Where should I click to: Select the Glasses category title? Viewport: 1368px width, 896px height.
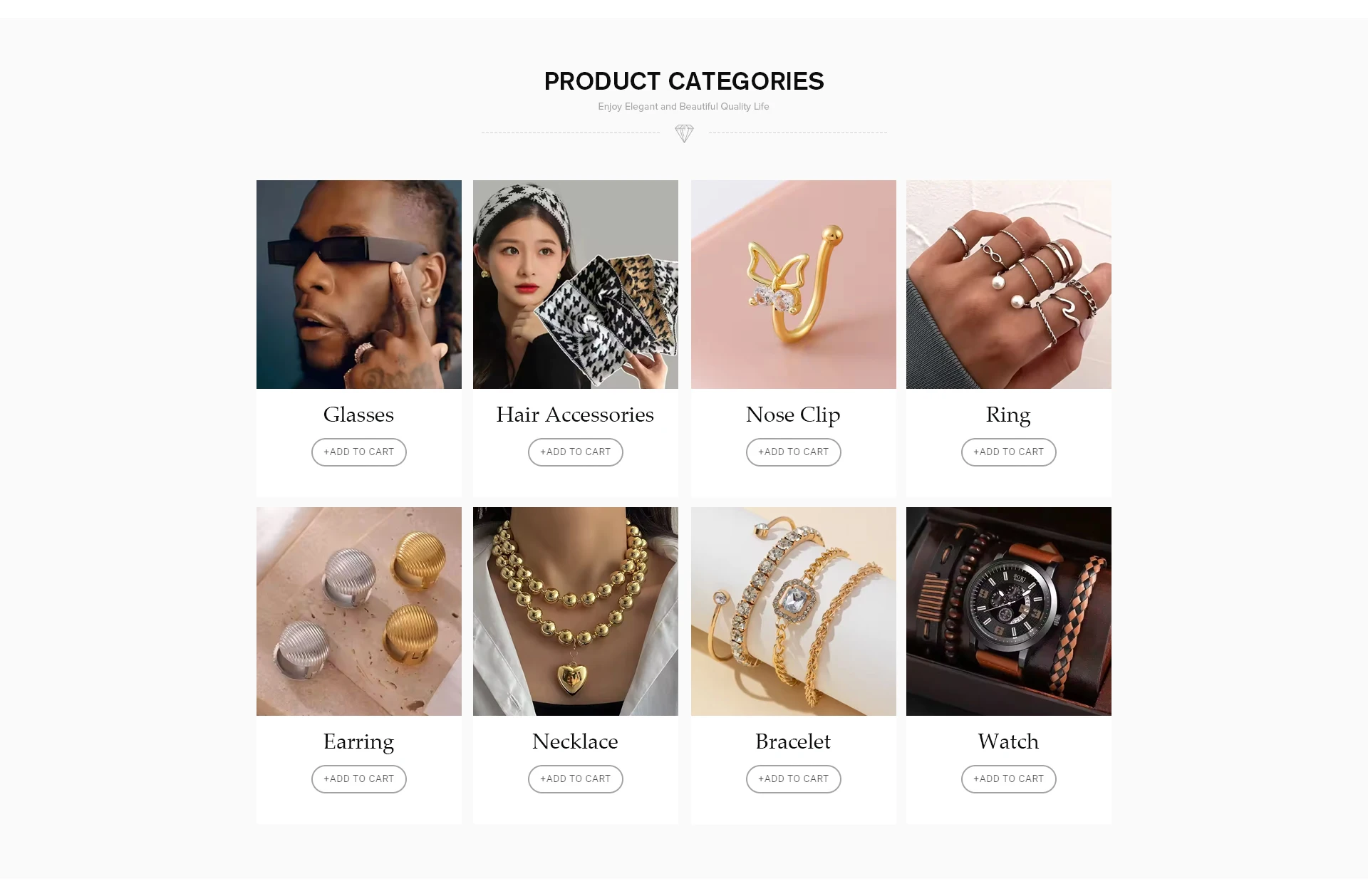tap(358, 415)
